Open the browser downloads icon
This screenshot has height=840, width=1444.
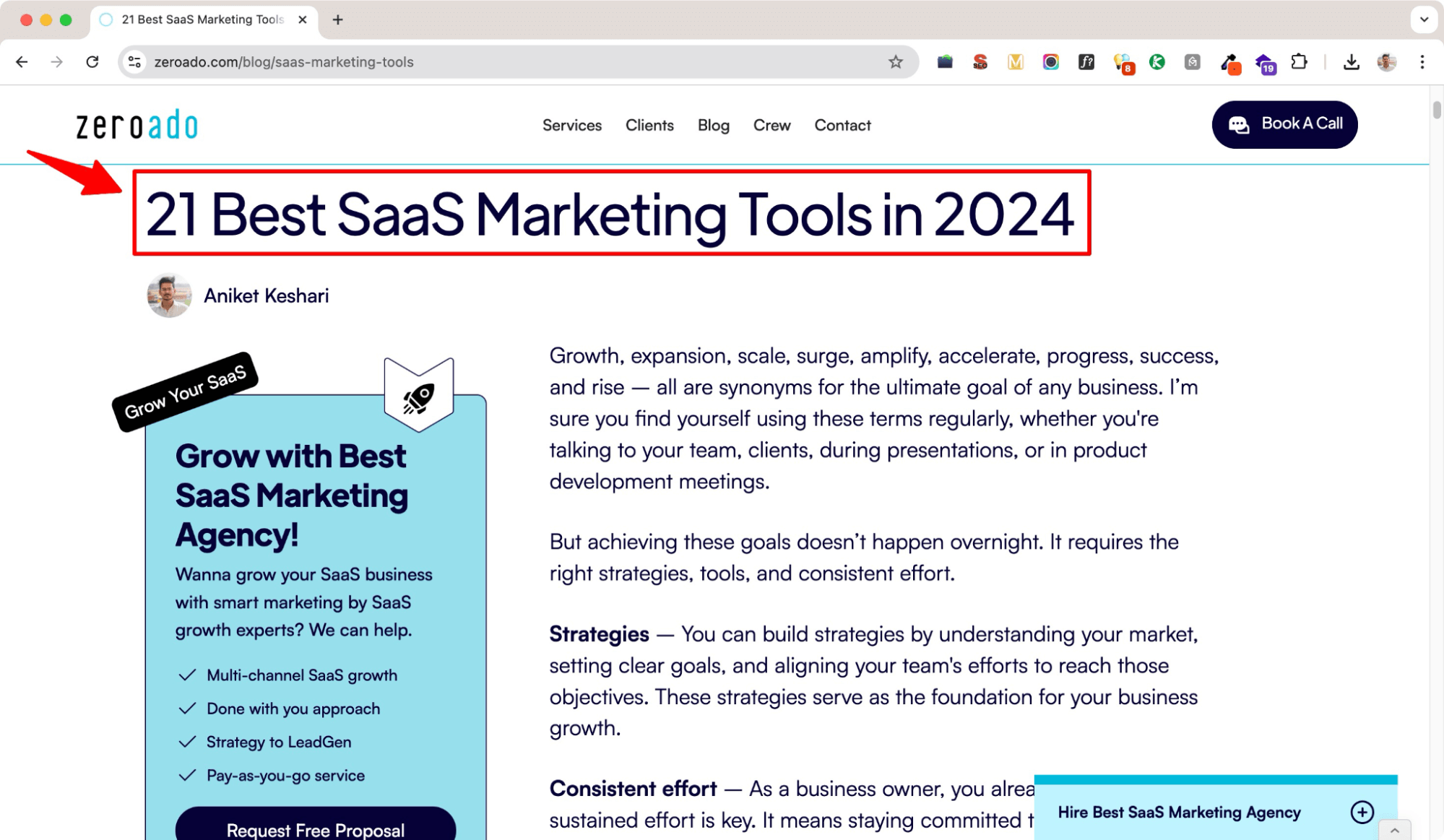click(1352, 62)
